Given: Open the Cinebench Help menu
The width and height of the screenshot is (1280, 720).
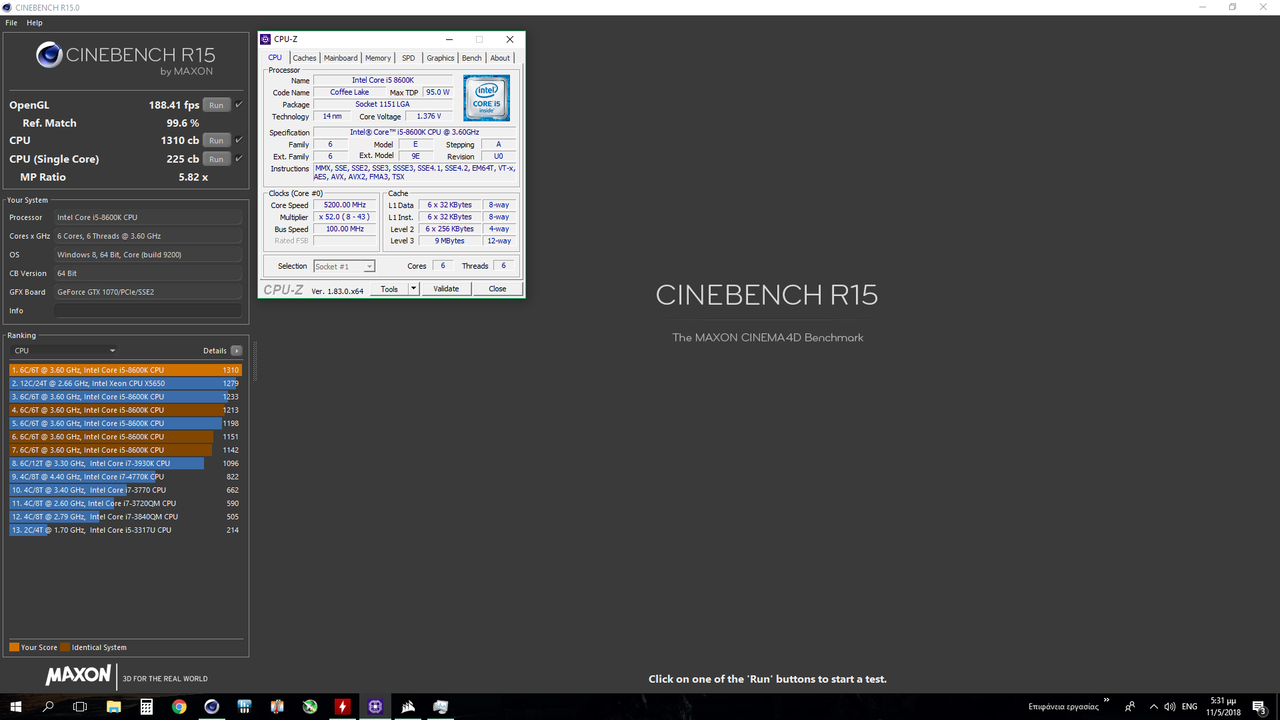Looking at the screenshot, I should click(x=34, y=23).
